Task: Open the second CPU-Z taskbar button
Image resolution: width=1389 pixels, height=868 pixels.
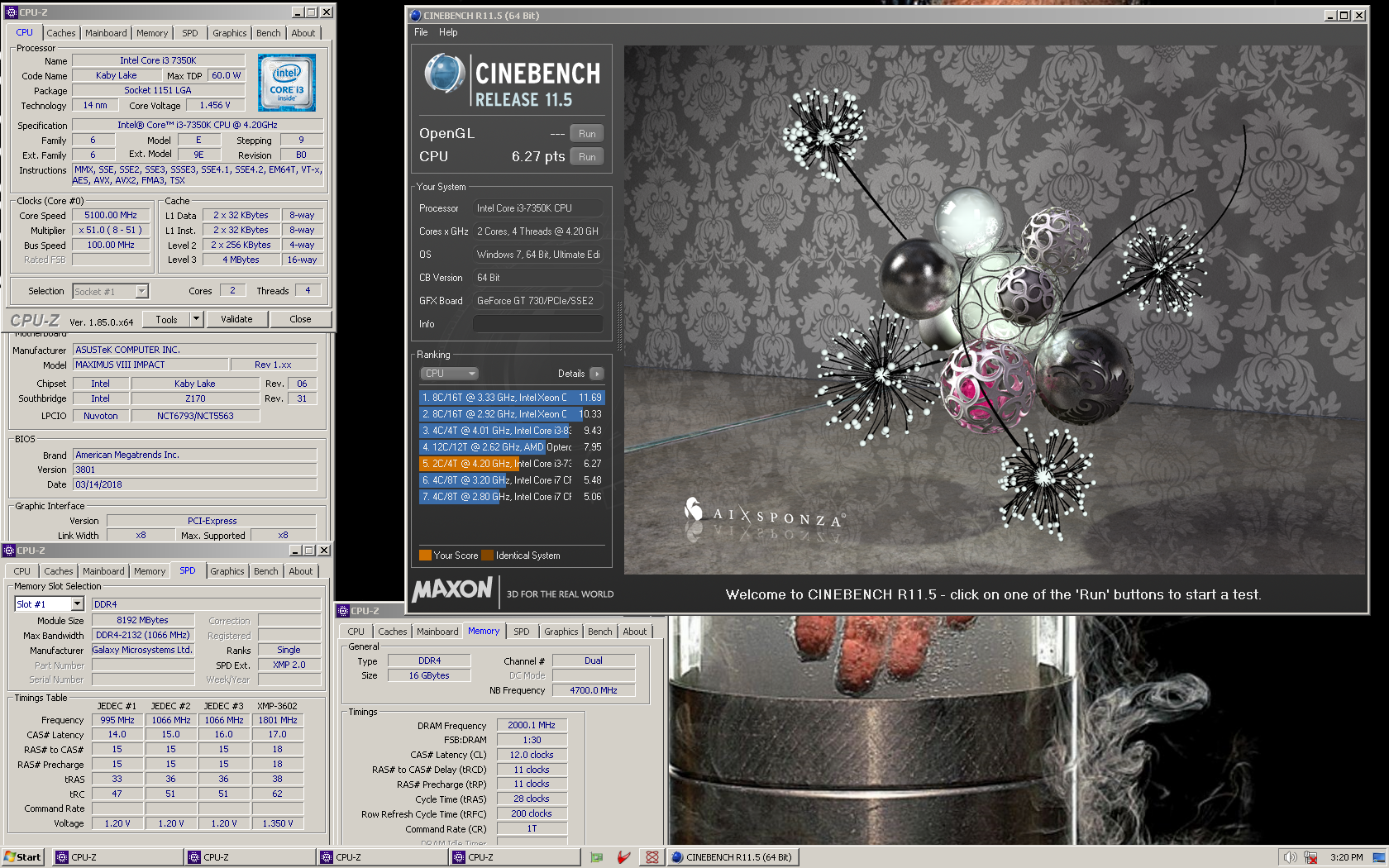Action: (249, 857)
